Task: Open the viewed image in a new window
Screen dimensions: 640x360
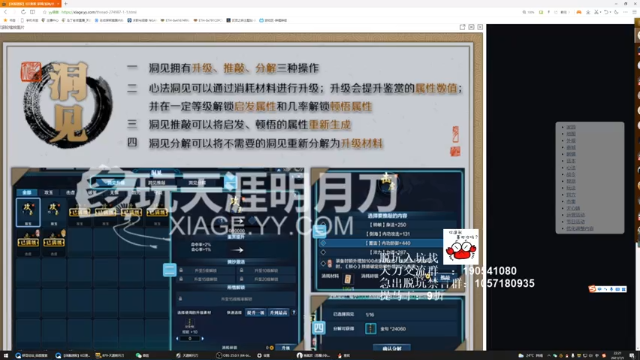Action: click(462, 27)
